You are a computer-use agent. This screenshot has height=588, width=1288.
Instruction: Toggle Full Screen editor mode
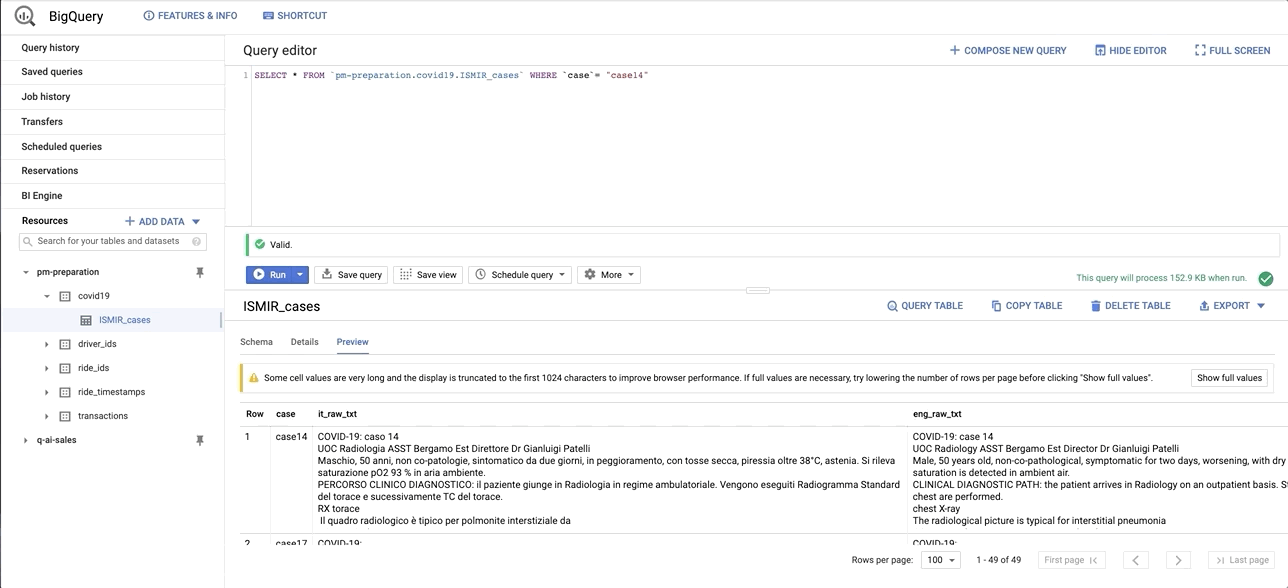point(1232,50)
